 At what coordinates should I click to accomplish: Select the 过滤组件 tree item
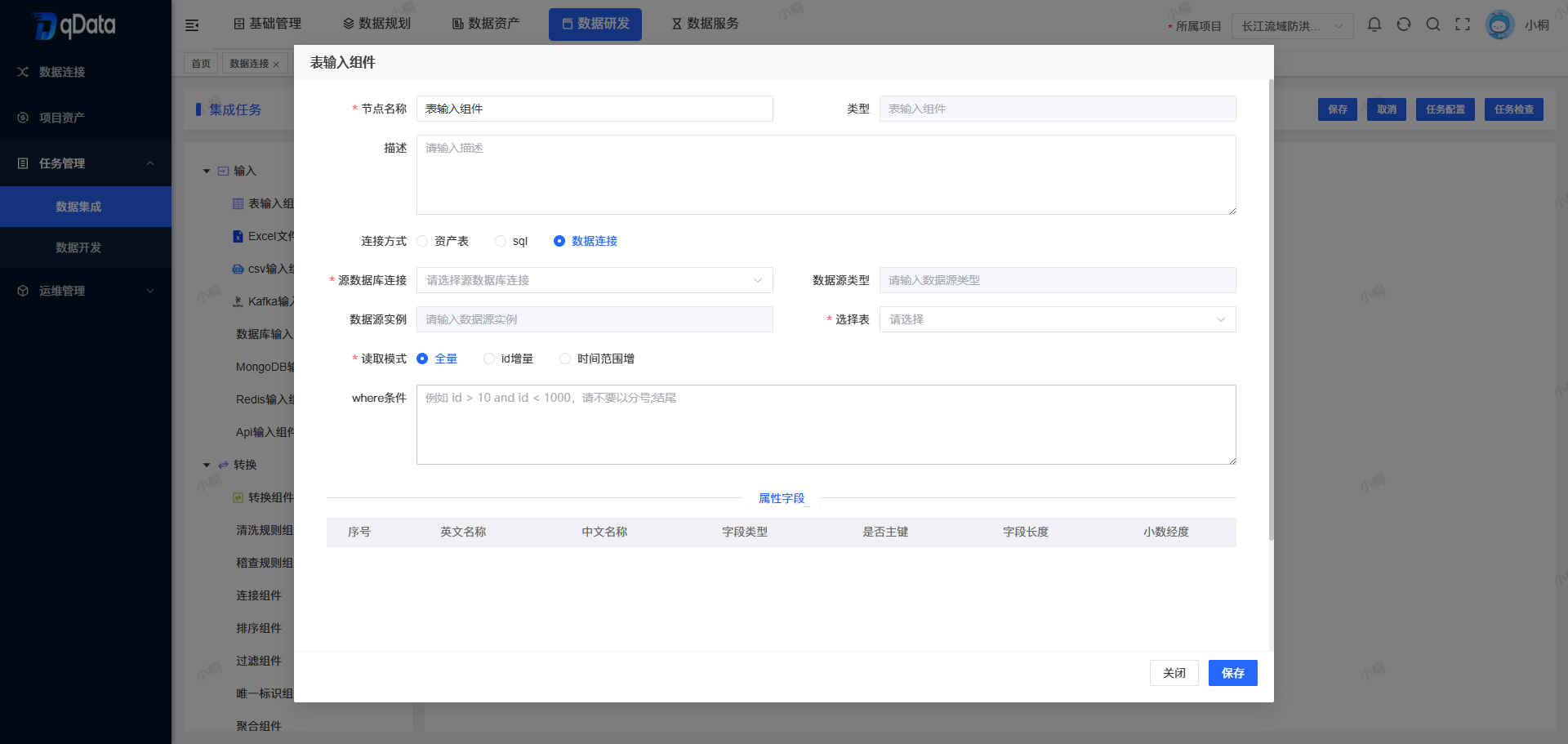pyautogui.click(x=259, y=661)
